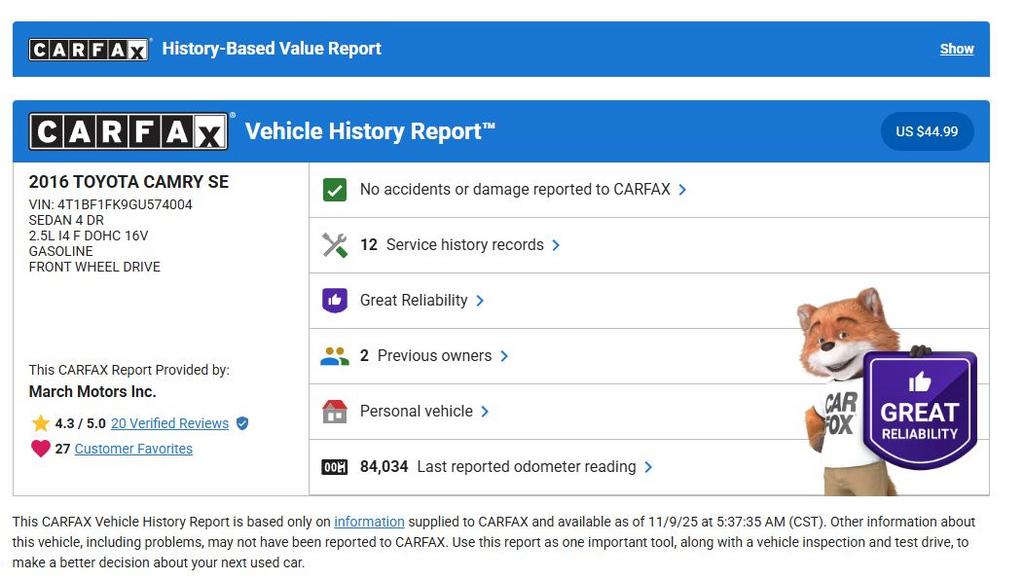Open the 20 Verified Reviews link
Viewport: 1024px width, 580px height.
pyautogui.click(x=169, y=423)
